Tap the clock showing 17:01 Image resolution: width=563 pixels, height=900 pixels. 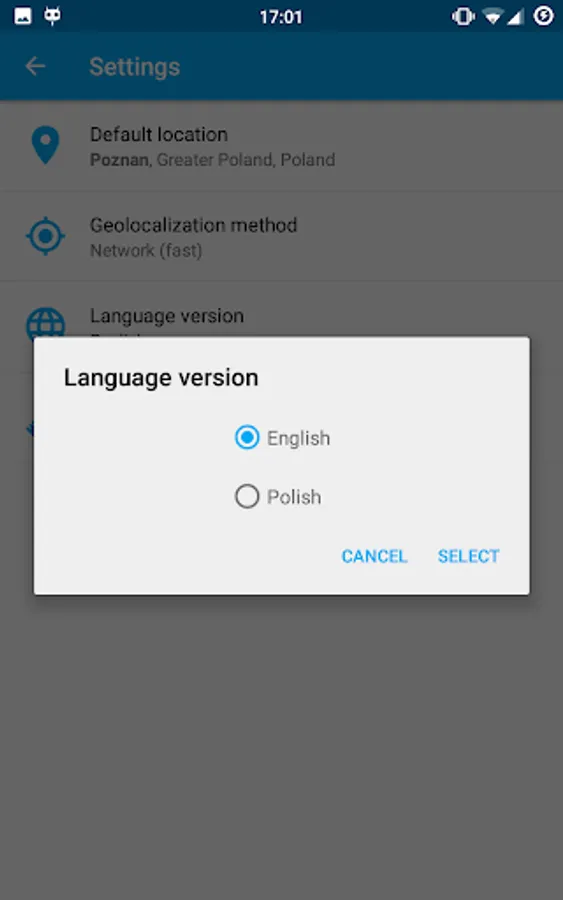[281, 17]
